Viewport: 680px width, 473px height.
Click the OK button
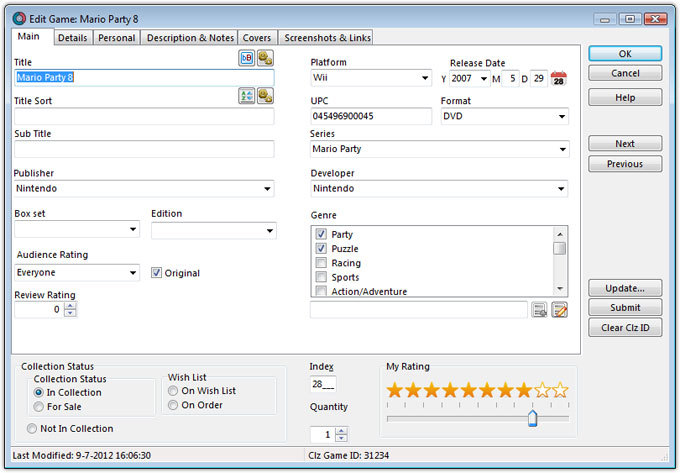pyautogui.click(x=625, y=54)
